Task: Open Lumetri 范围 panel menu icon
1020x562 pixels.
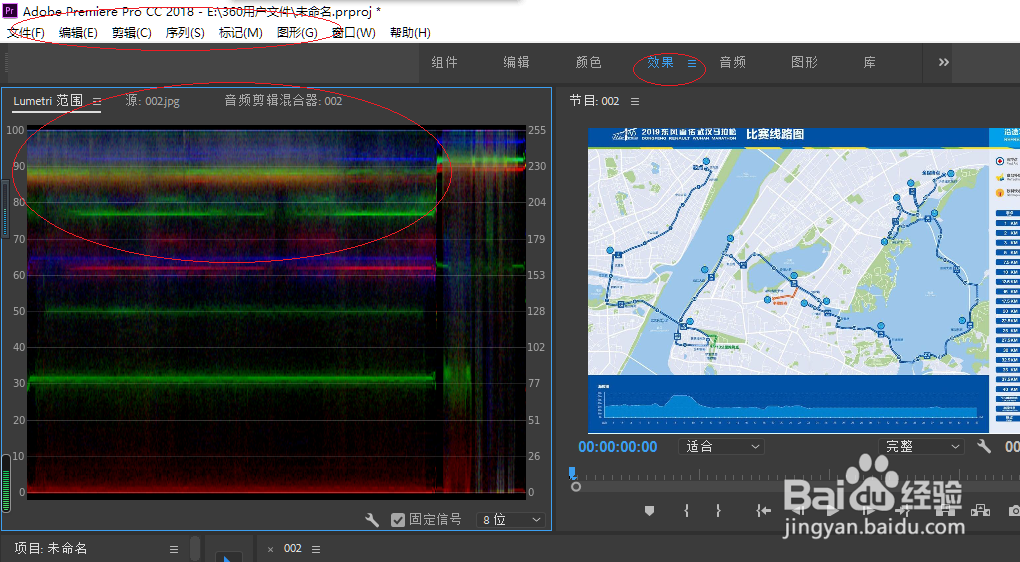Action: coord(97,101)
